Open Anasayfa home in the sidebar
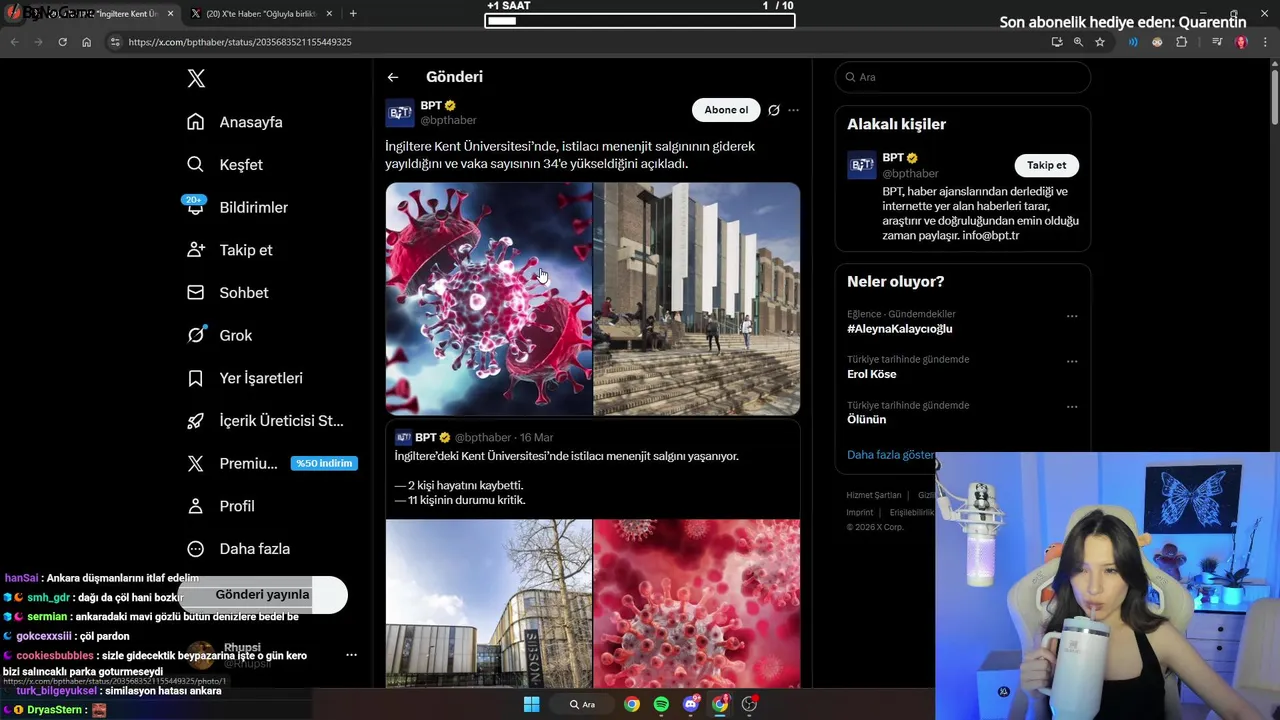This screenshot has height=720, width=1280. coord(235,122)
